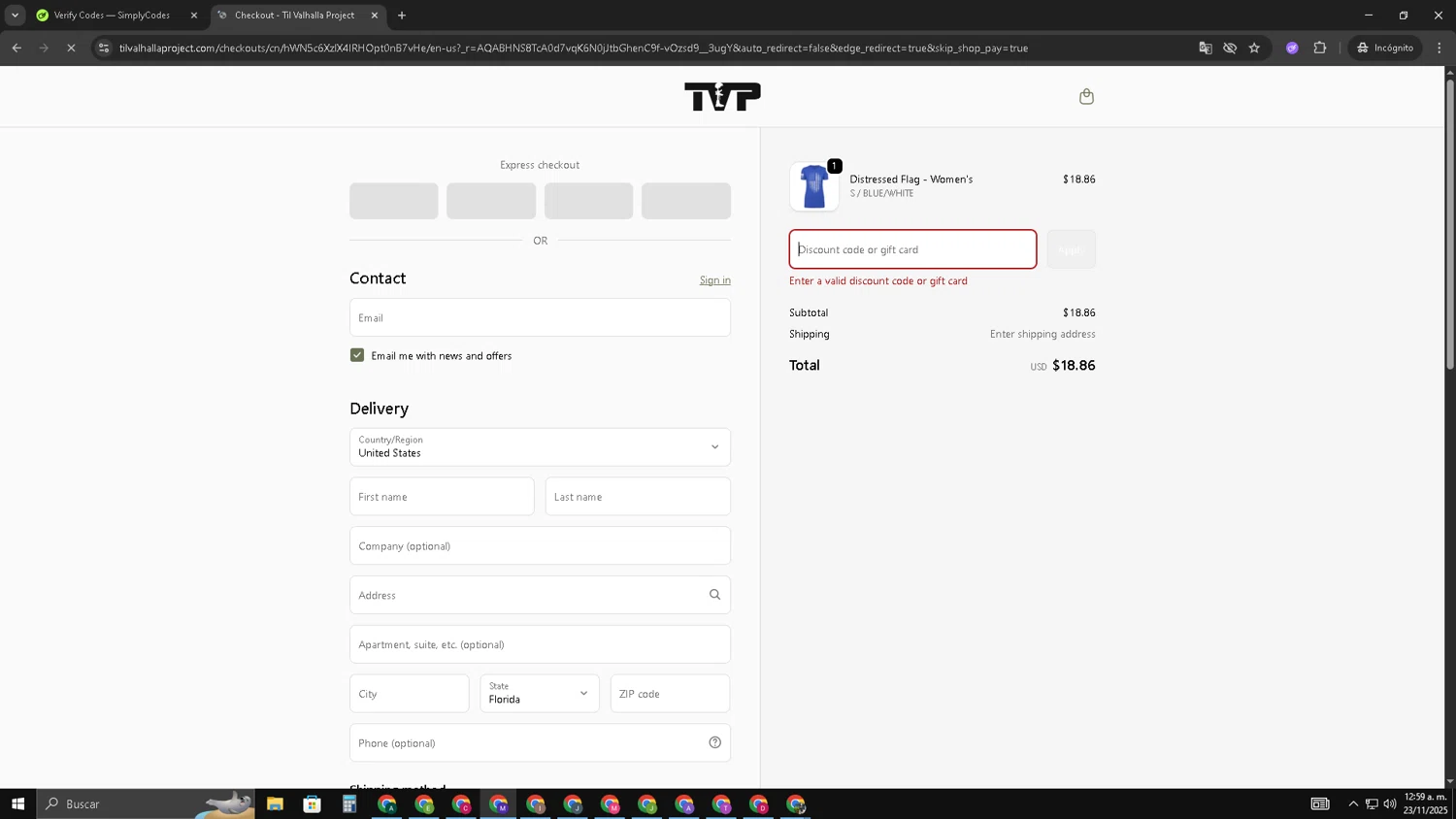The height and width of the screenshot is (819, 1456).
Task: Open Chrome profile I on the taskbar
Action: [x=536, y=803]
